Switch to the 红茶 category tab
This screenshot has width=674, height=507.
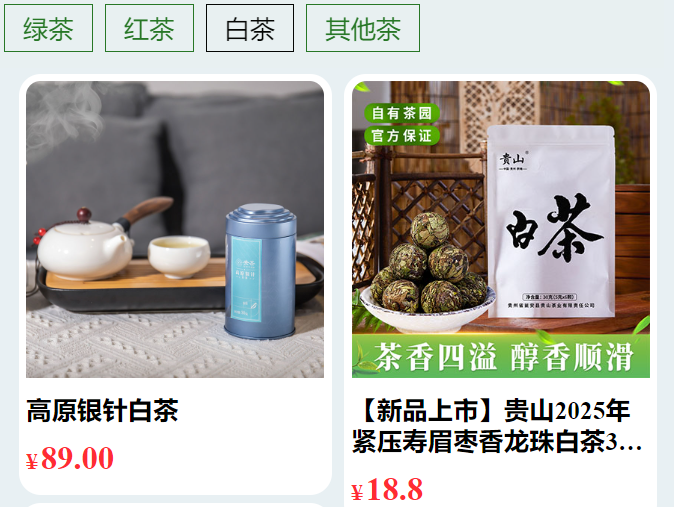pos(149,28)
